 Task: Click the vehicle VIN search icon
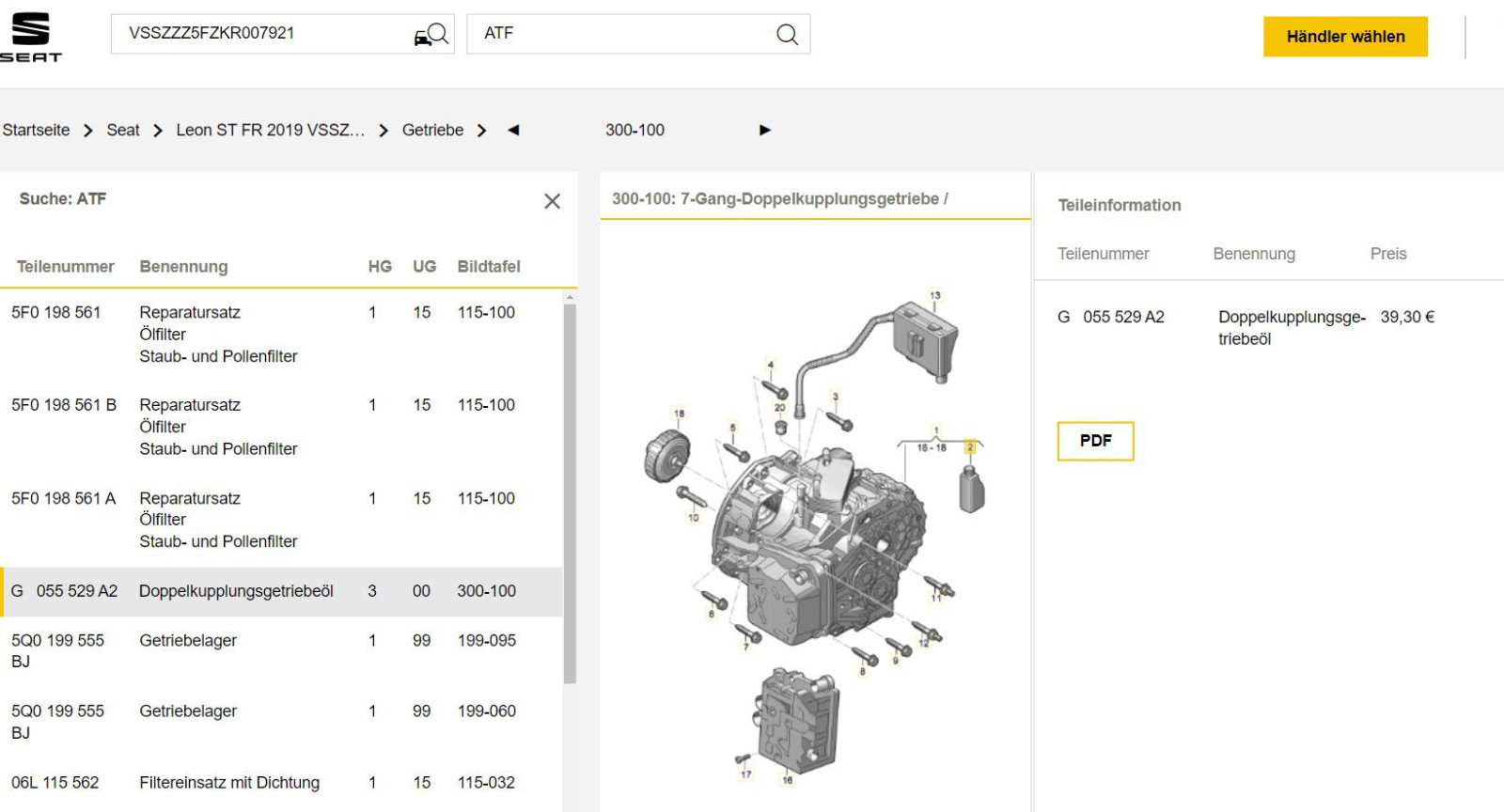(431, 35)
